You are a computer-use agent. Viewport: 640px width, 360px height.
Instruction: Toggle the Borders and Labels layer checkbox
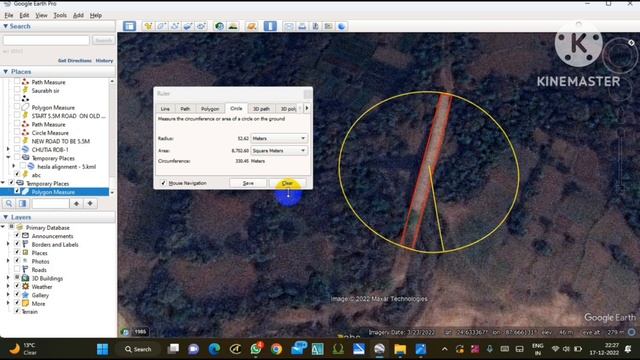(17, 244)
